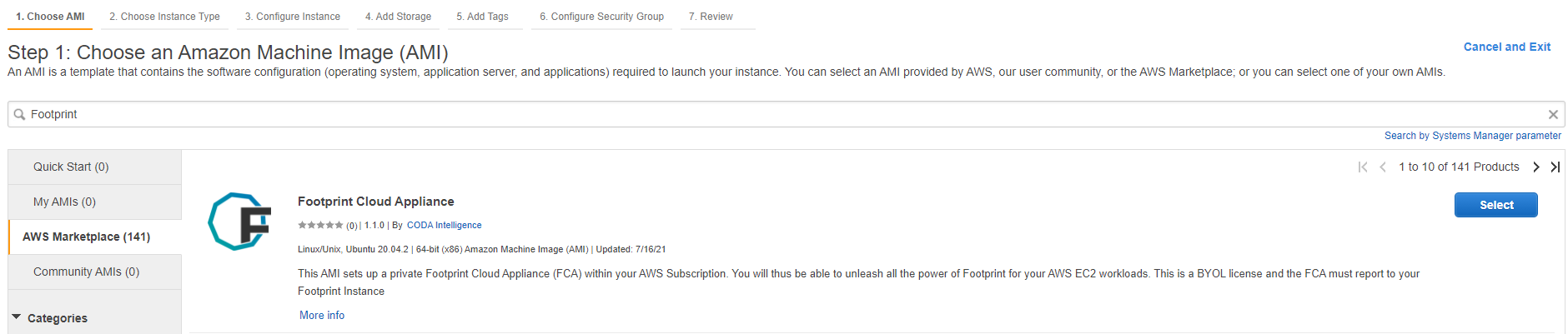Screen dimensions: 1568x334
Task: Click the search magnifier icon
Action: pos(20,115)
